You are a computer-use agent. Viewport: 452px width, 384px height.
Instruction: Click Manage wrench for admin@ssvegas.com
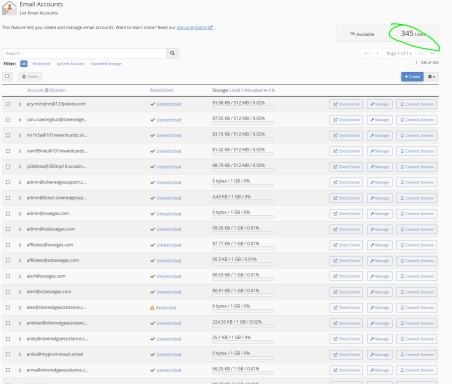(380, 214)
